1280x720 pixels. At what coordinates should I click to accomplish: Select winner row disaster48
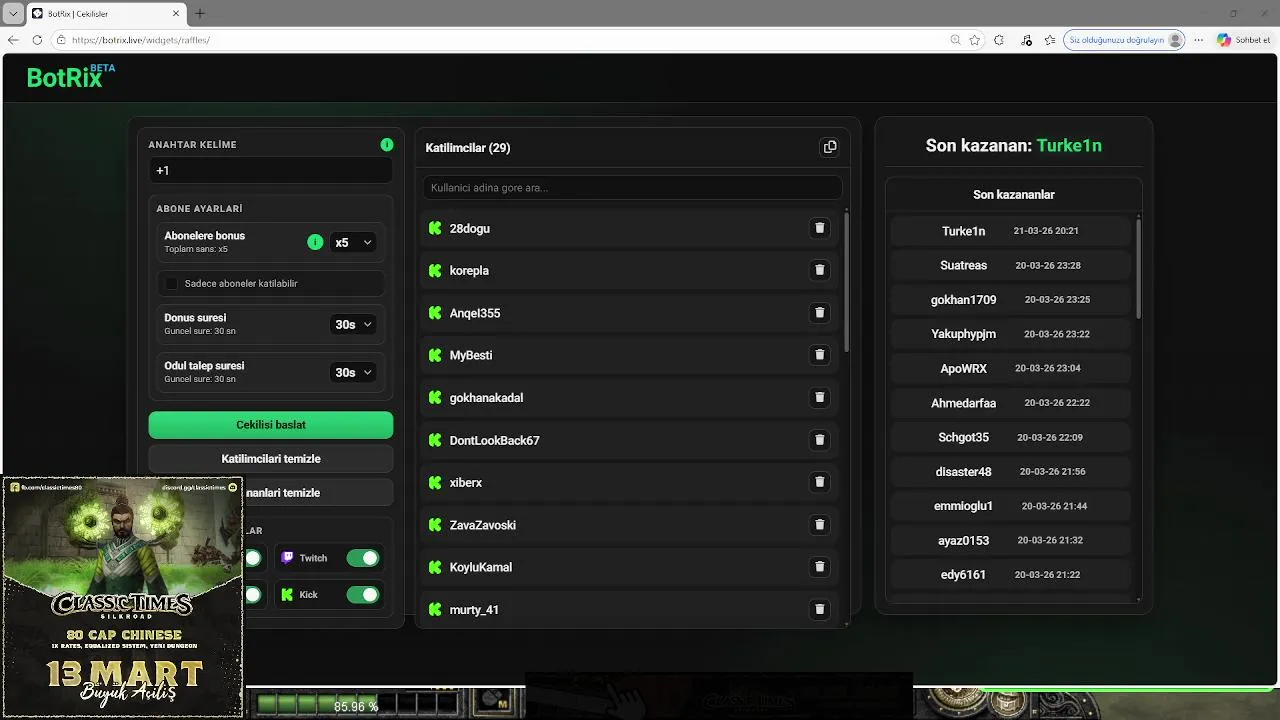coord(1011,471)
